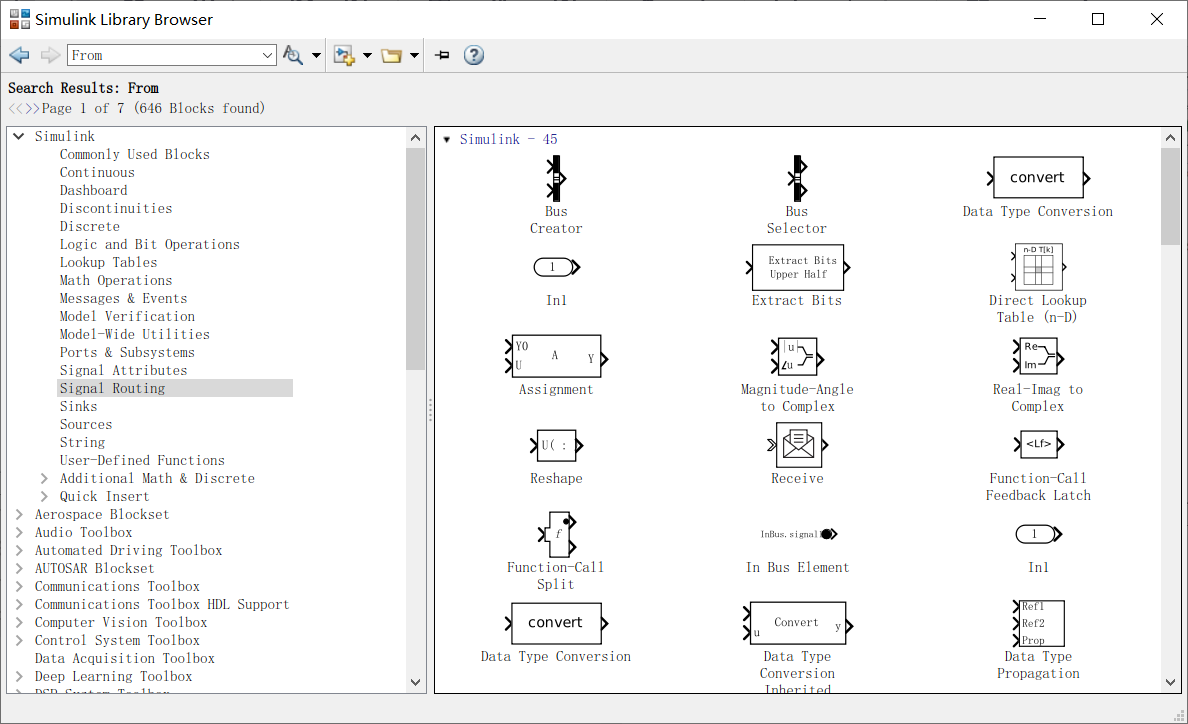This screenshot has height=724, width=1188.
Task: Select the Magnitude-Angle to Complex block
Action: (797, 356)
